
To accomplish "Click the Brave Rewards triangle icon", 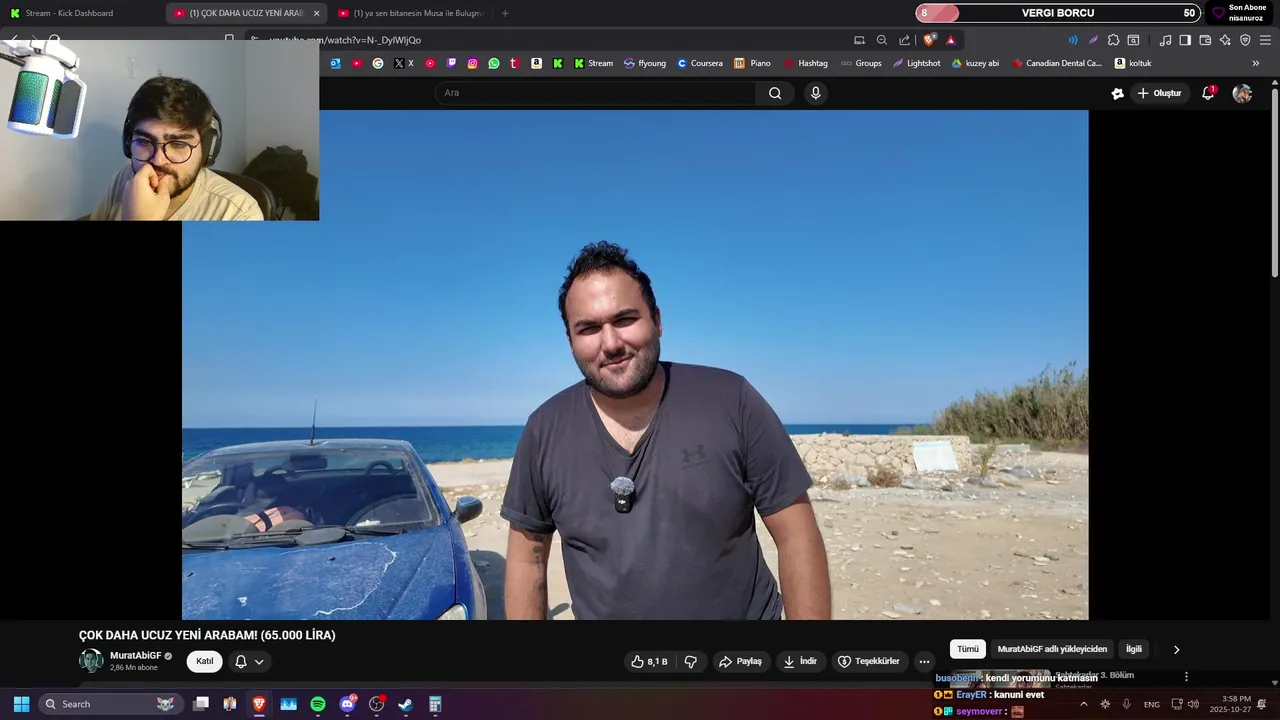I will point(951,40).
